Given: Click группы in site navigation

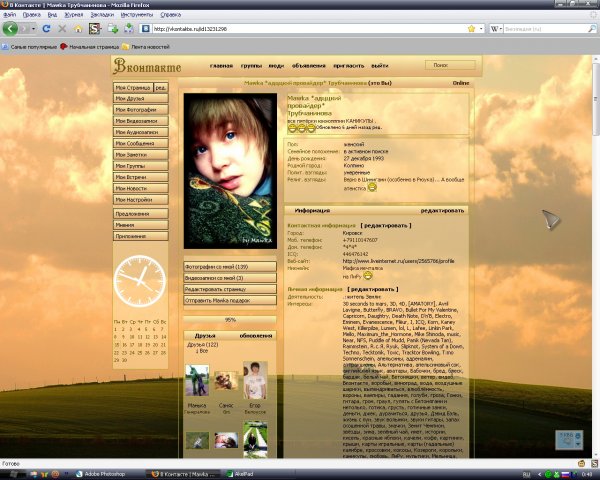Looking at the screenshot, I should coord(251,66).
